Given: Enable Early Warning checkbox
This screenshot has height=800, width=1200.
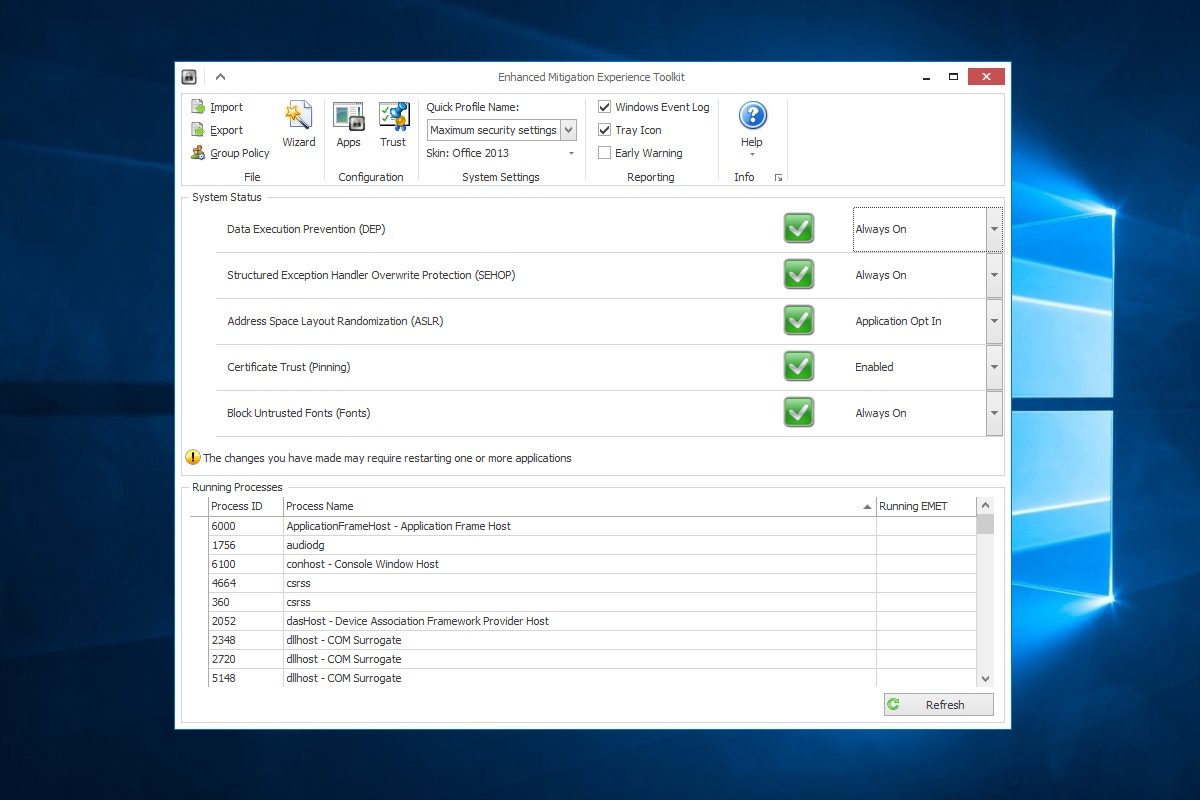Looking at the screenshot, I should 604,153.
